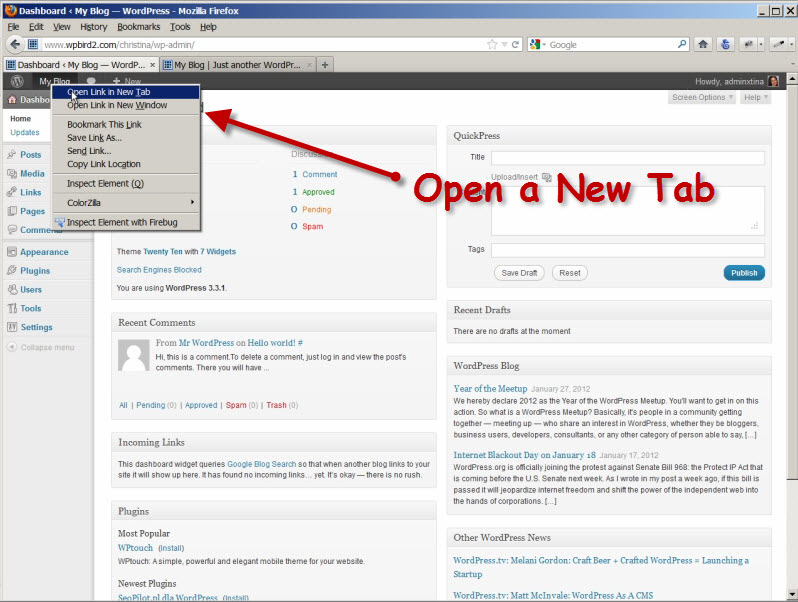The height and width of the screenshot is (602, 798).
Task: Choose Copy Link Location
Action: coord(125,164)
